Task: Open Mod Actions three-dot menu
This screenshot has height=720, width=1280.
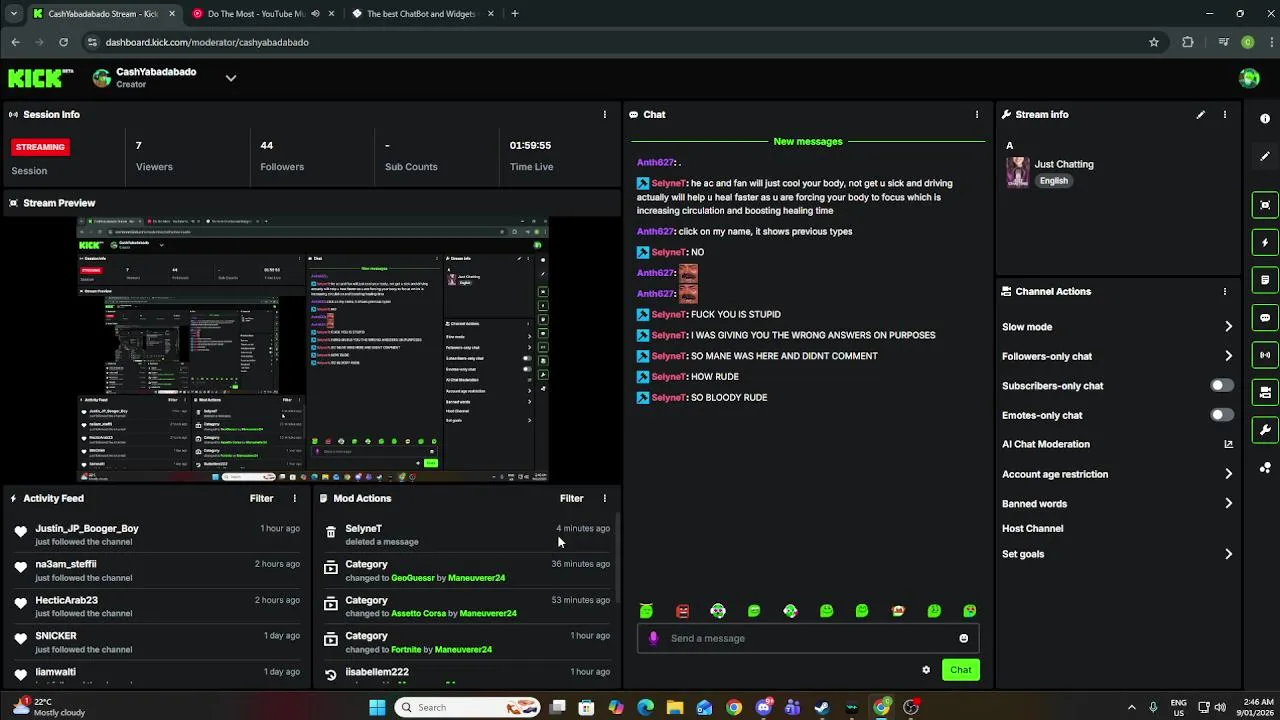Action: click(x=604, y=498)
